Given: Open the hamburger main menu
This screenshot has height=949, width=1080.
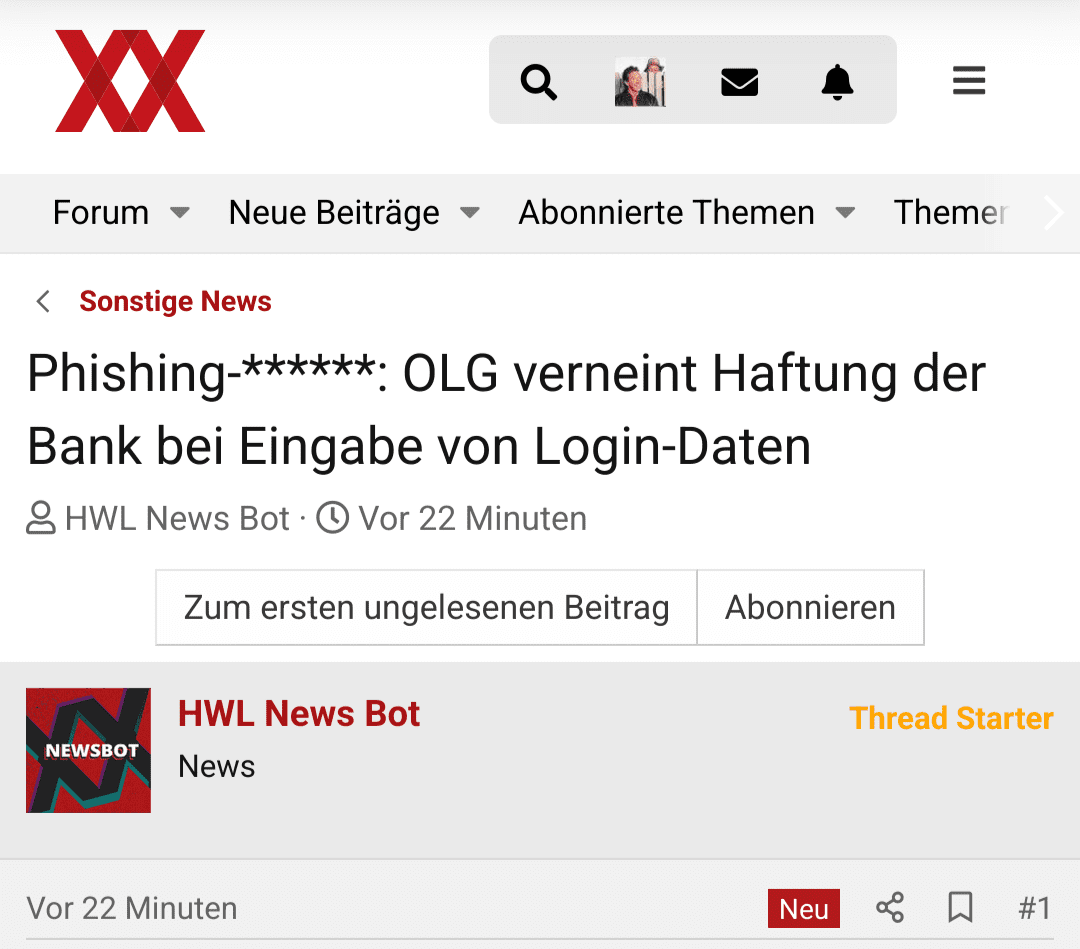Looking at the screenshot, I should pyautogui.click(x=968, y=81).
